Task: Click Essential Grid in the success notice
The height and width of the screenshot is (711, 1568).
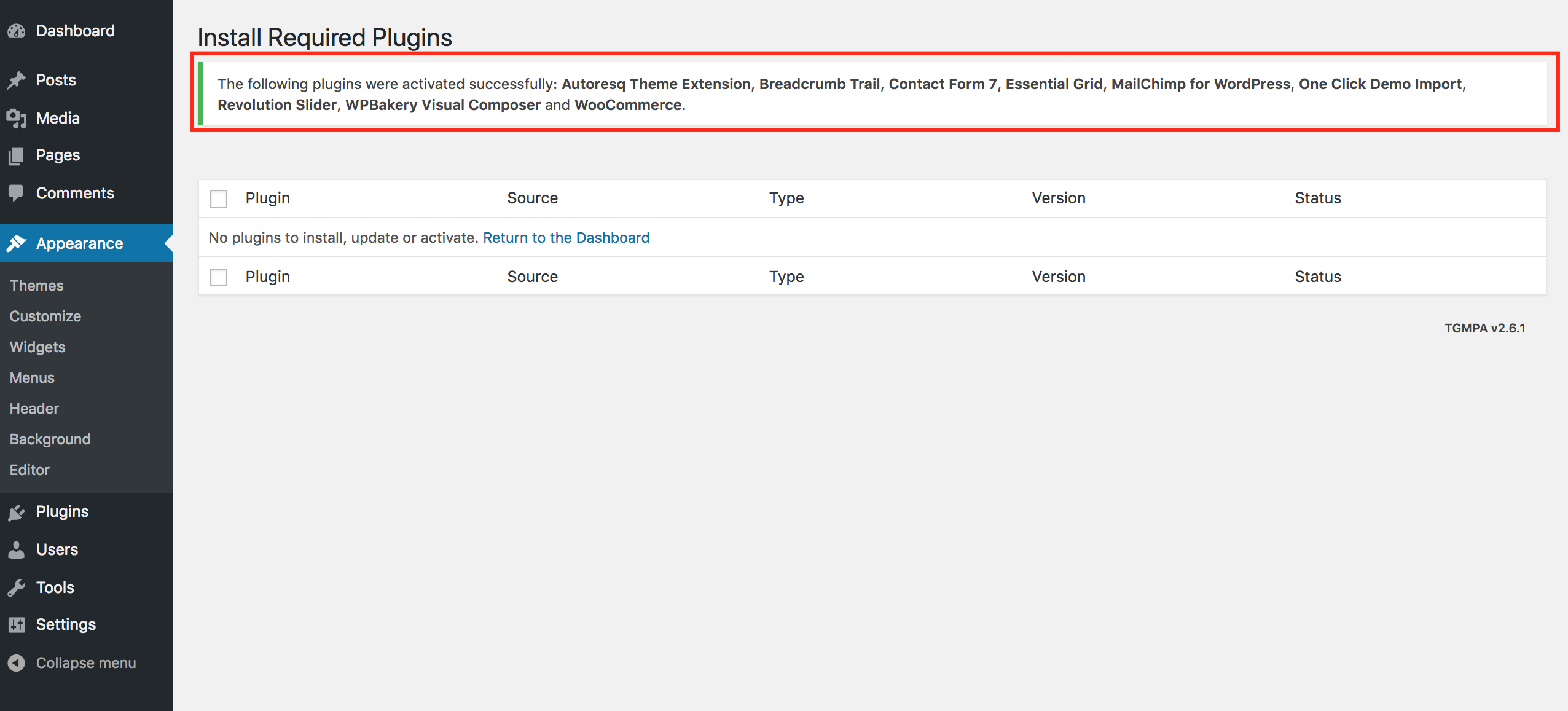Action: tap(1054, 84)
